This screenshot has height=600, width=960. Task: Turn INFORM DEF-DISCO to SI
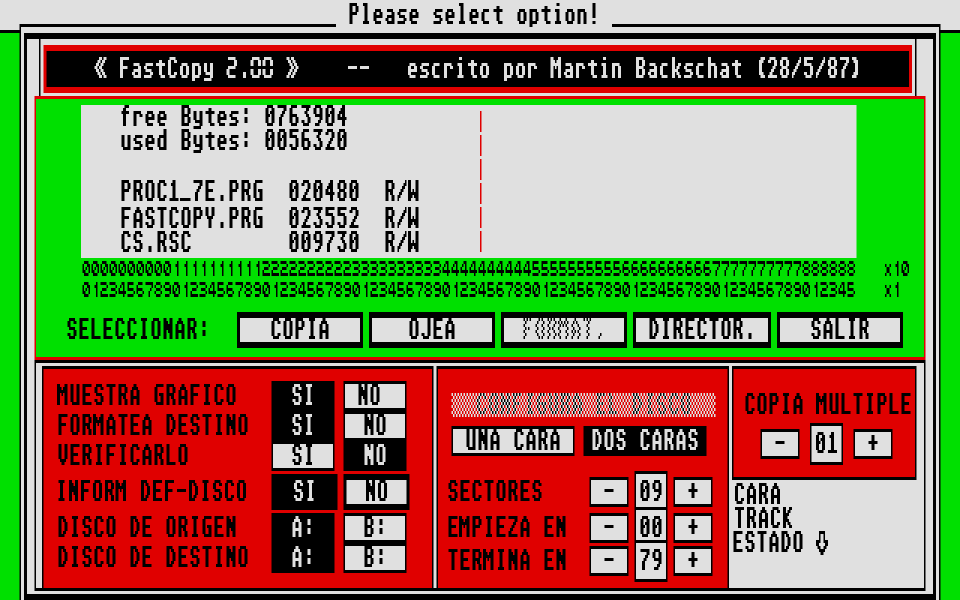(x=304, y=492)
